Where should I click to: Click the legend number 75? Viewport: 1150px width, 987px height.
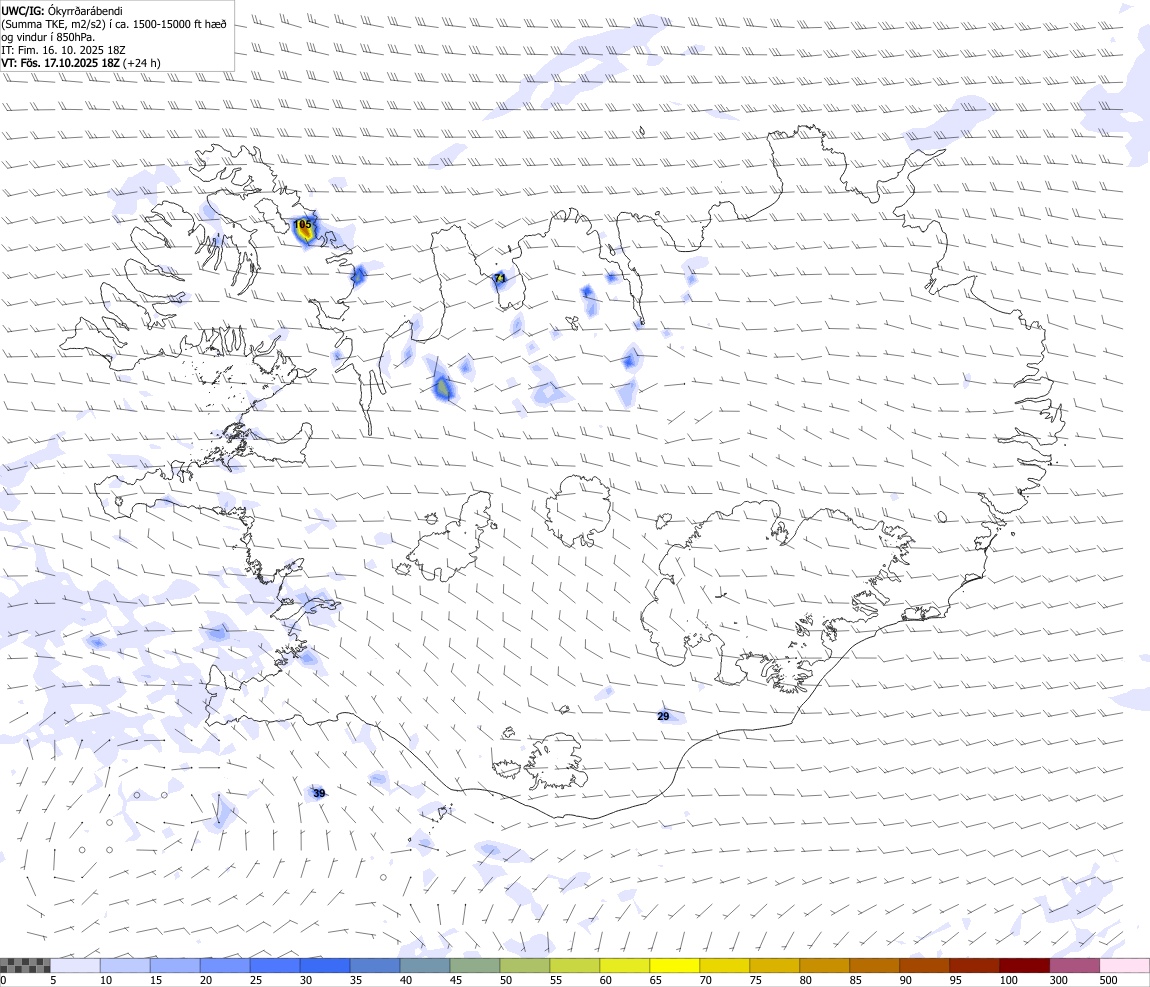coord(755,980)
